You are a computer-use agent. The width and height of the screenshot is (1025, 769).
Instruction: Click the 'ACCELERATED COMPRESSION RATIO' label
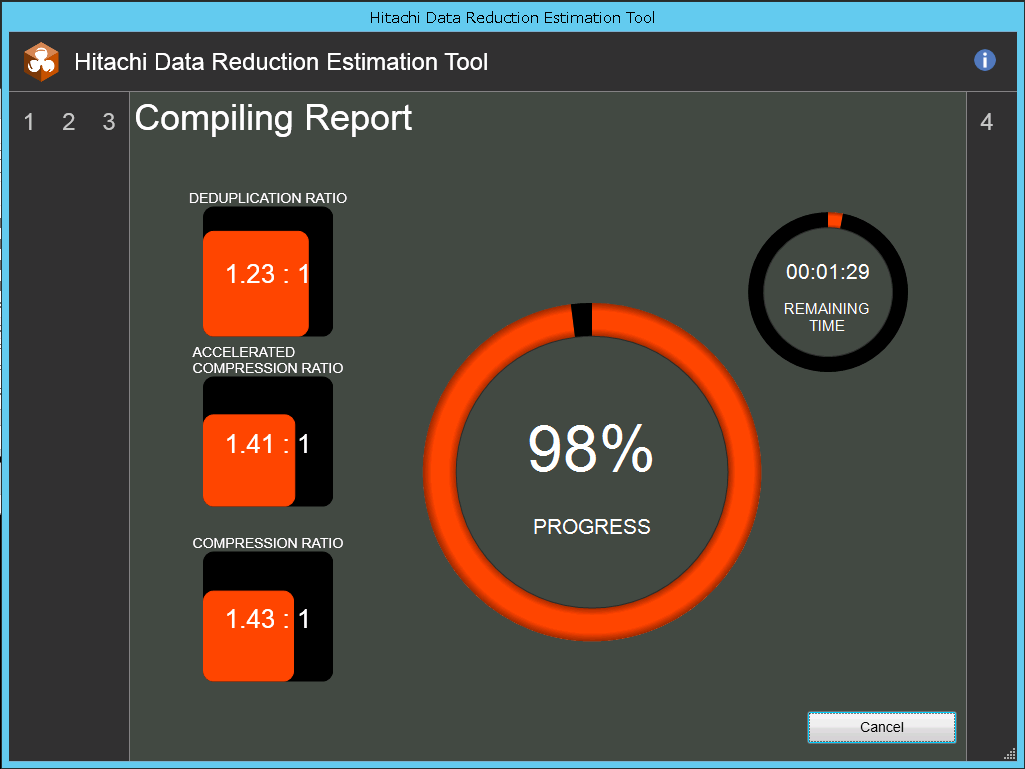[267, 360]
